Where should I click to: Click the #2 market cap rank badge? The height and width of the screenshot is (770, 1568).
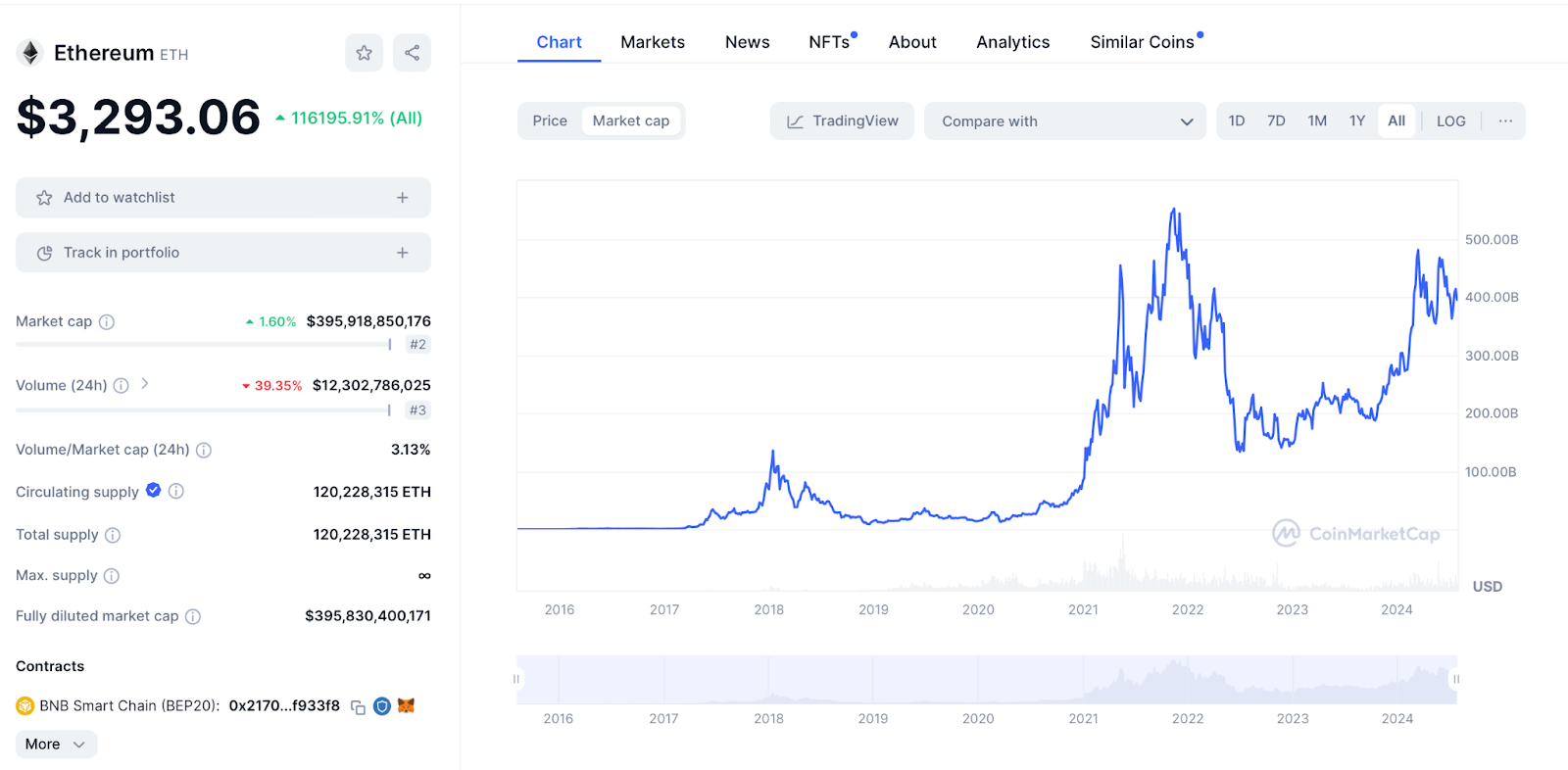[x=417, y=345]
